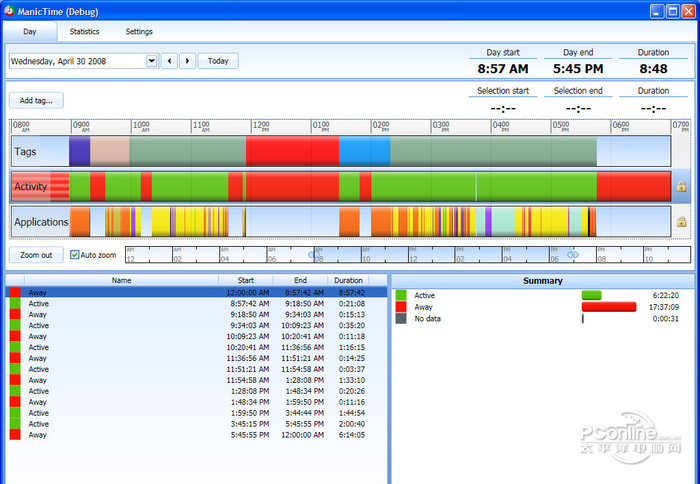Select the Away row starting 5:45:55 PM
This screenshot has height=484, width=700.
(x=196, y=435)
